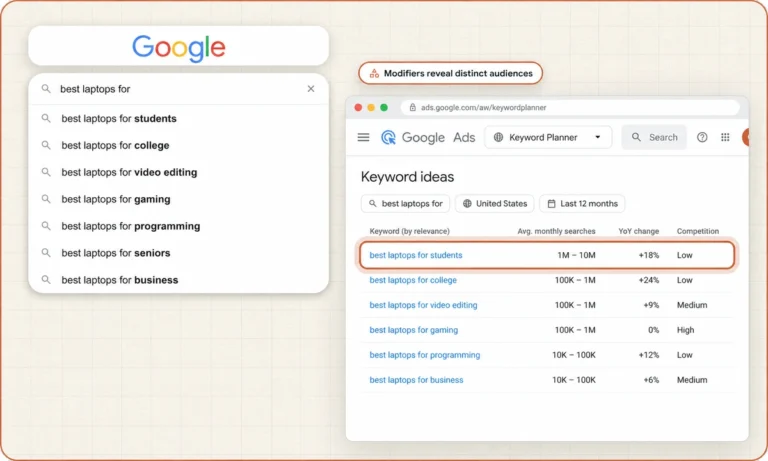Click the search icon beside 'best laptops for'
This screenshot has width=768, height=461.
(46, 89)
